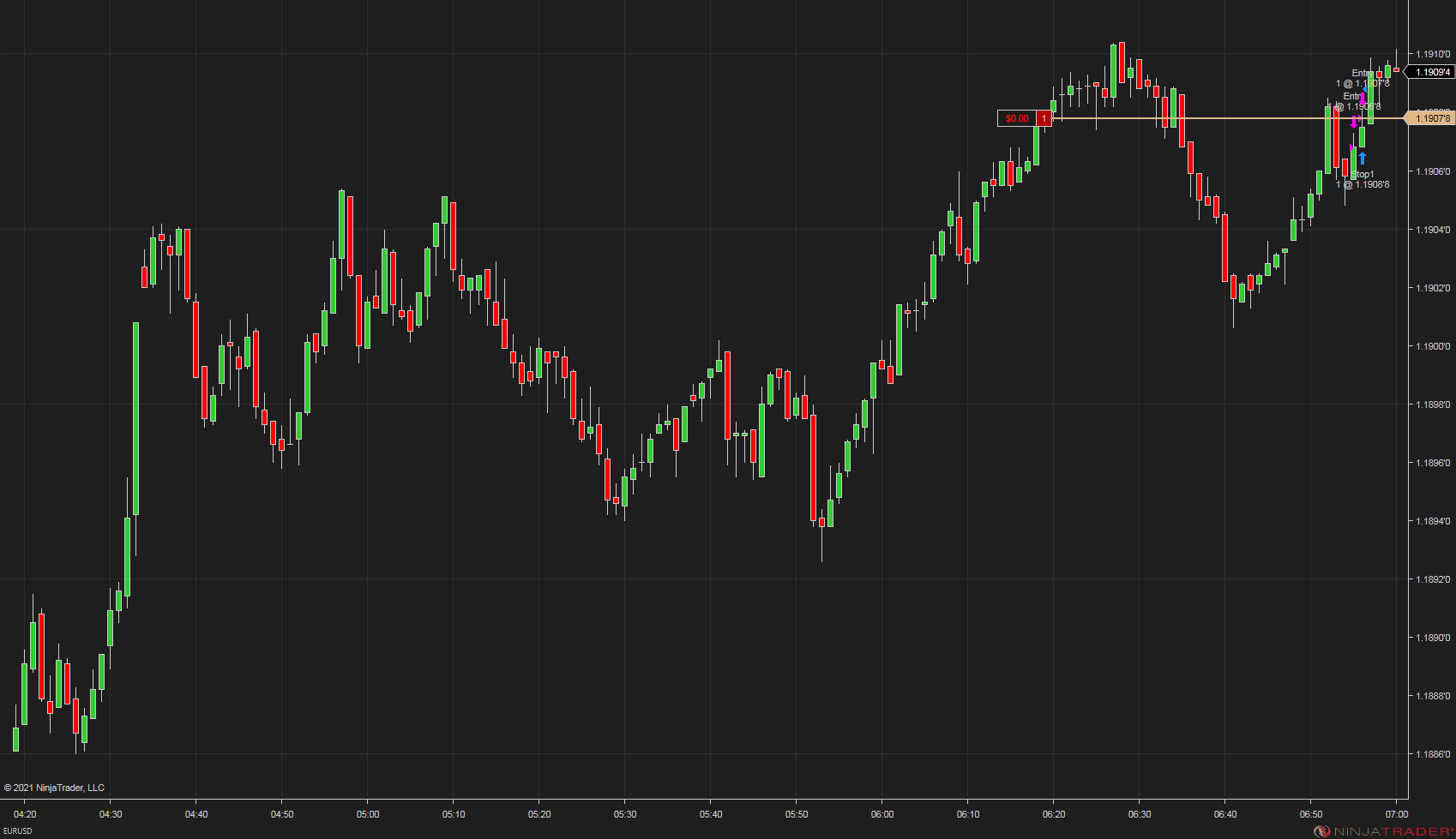Select the 07:00 time label on the axis

pyautogui.click(x=1398, y=814)
